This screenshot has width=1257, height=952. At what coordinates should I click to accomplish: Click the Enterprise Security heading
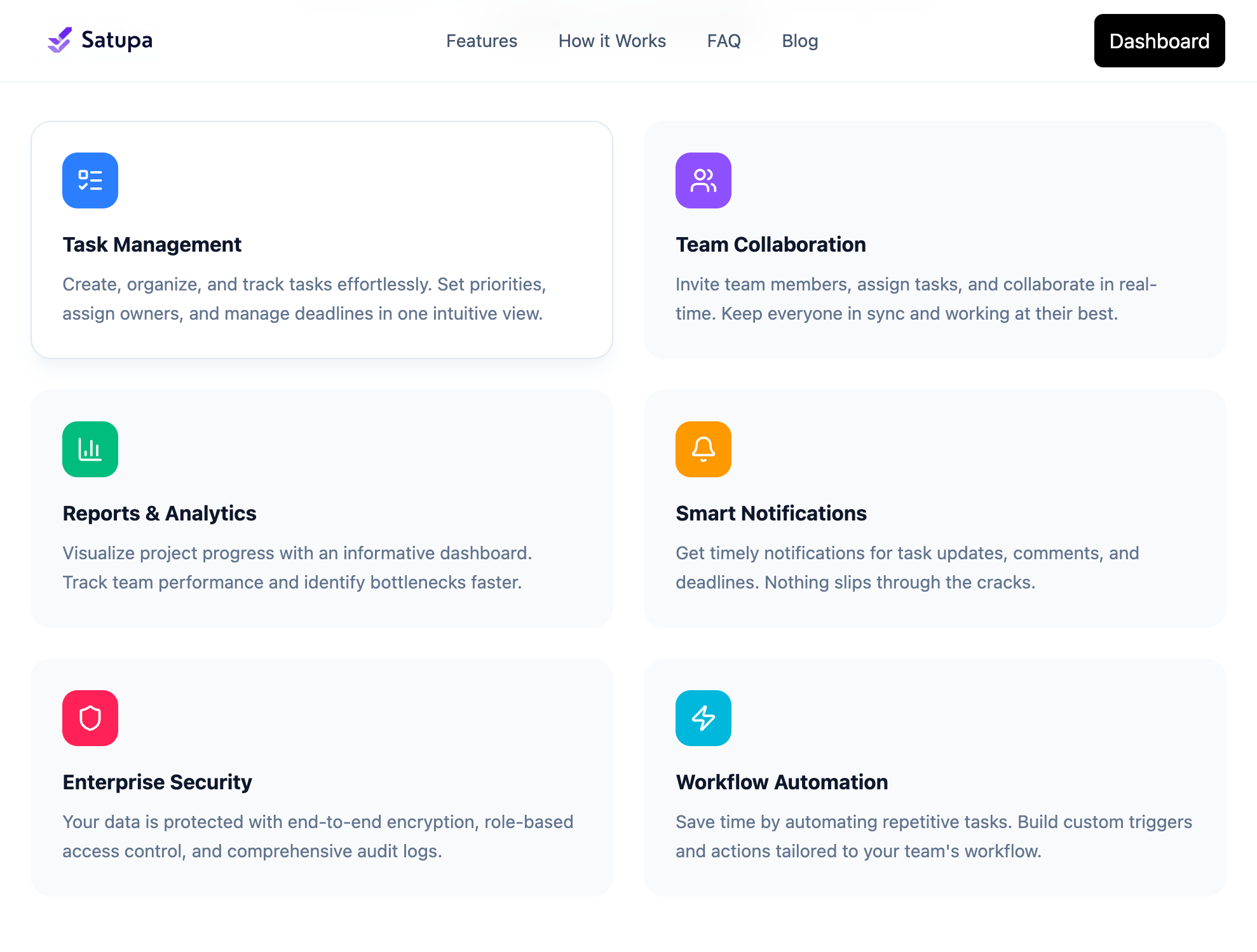click(157, 782)
